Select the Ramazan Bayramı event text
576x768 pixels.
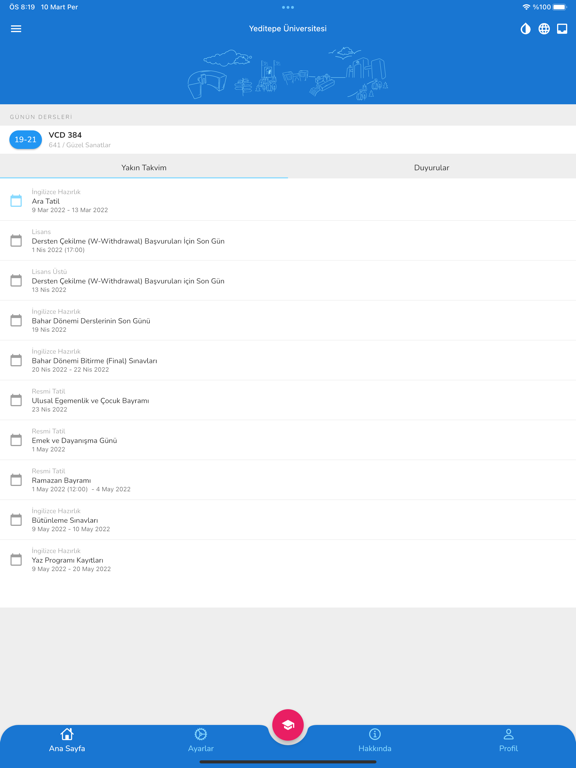61,480
